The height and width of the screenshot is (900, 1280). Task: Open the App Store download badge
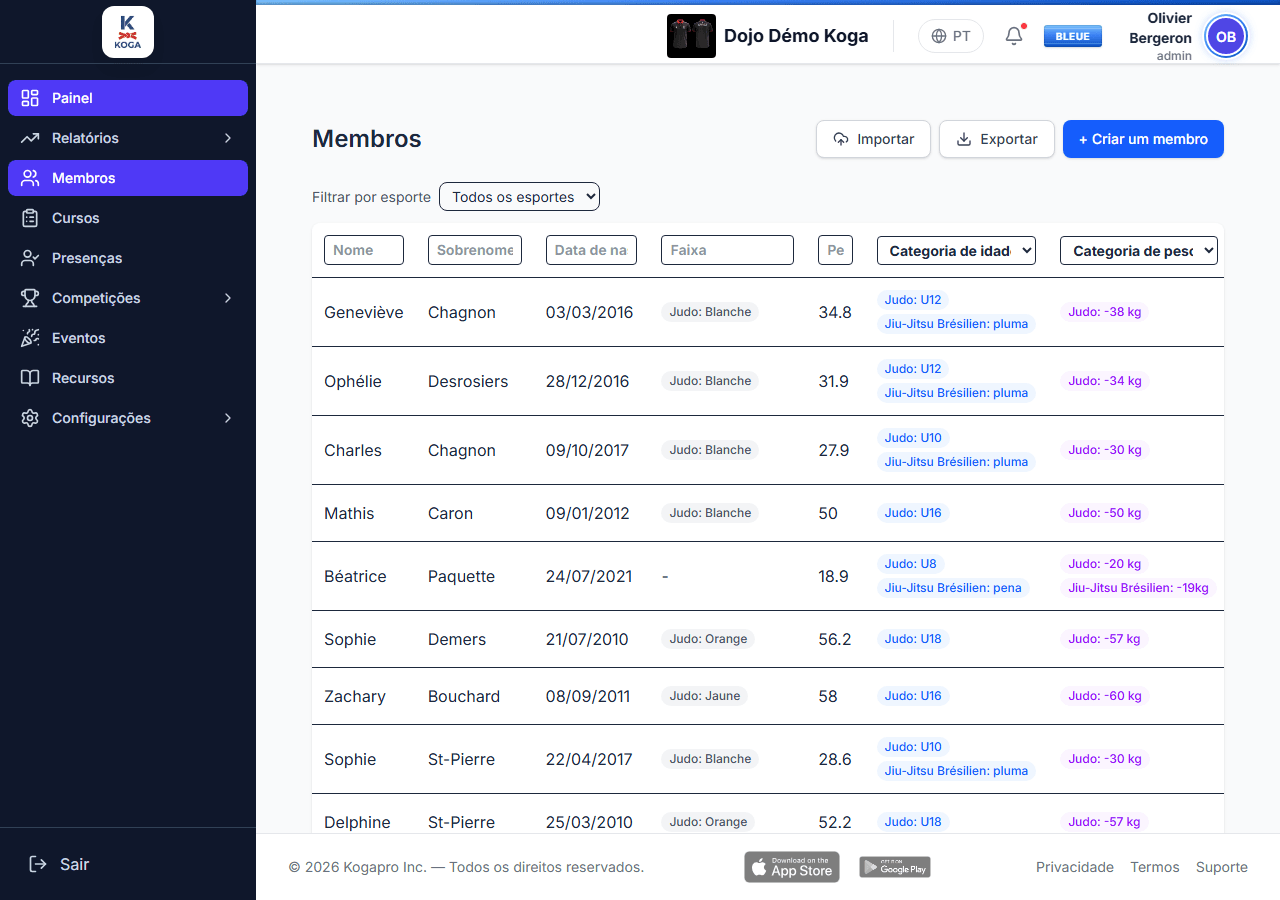tap(792, 867)
